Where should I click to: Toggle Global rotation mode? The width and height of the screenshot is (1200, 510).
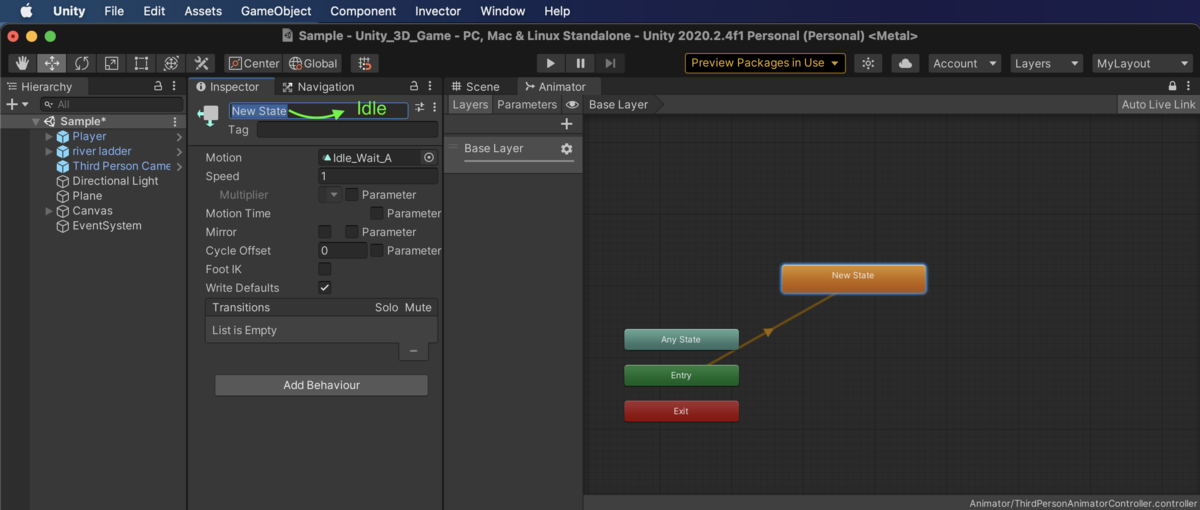pyautogui.click(x=314, y=63)
